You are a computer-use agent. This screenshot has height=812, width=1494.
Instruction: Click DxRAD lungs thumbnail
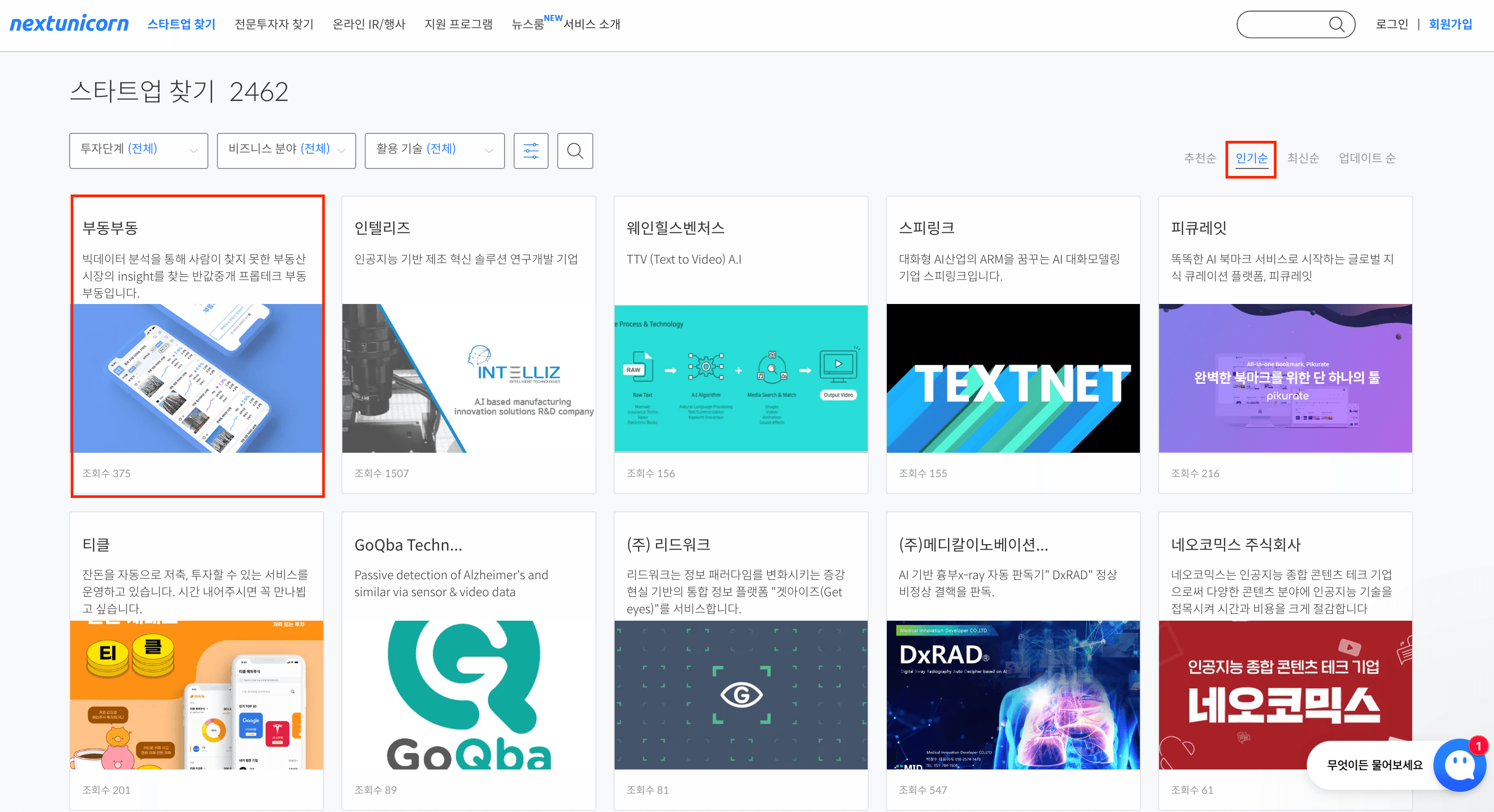pos(1013,695)
